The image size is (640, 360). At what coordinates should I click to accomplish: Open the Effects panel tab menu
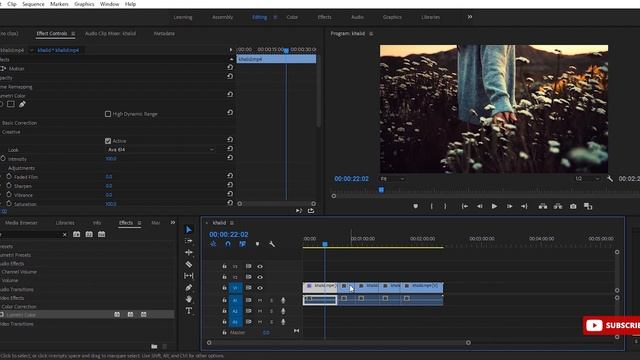(x=139, y=223)
